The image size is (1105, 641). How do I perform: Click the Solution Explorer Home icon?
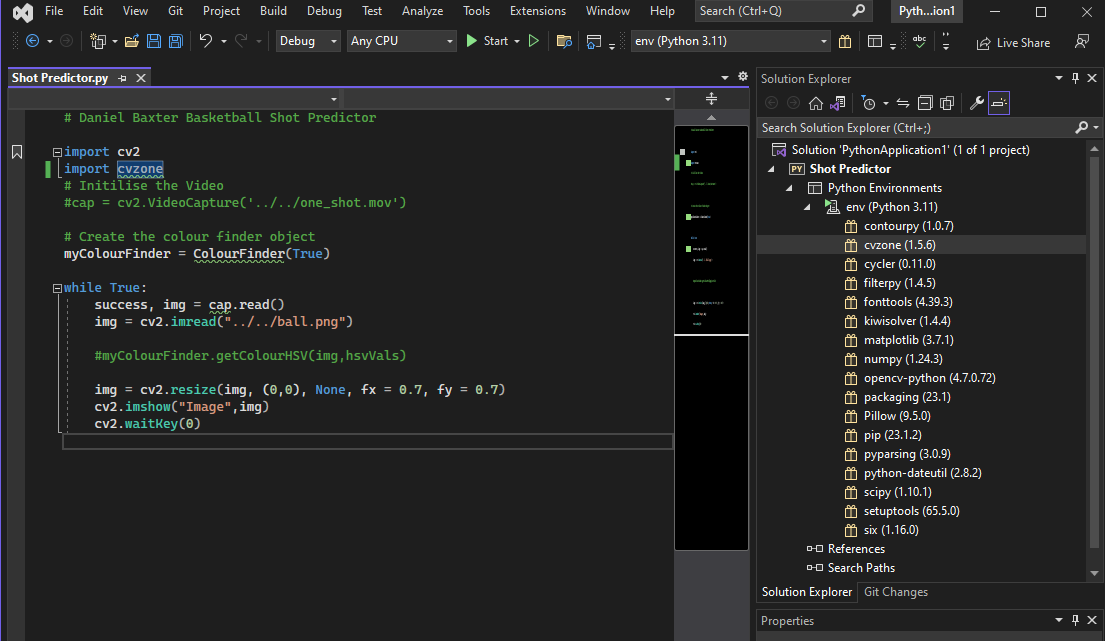pyautogui.click(x=815, y=104)
